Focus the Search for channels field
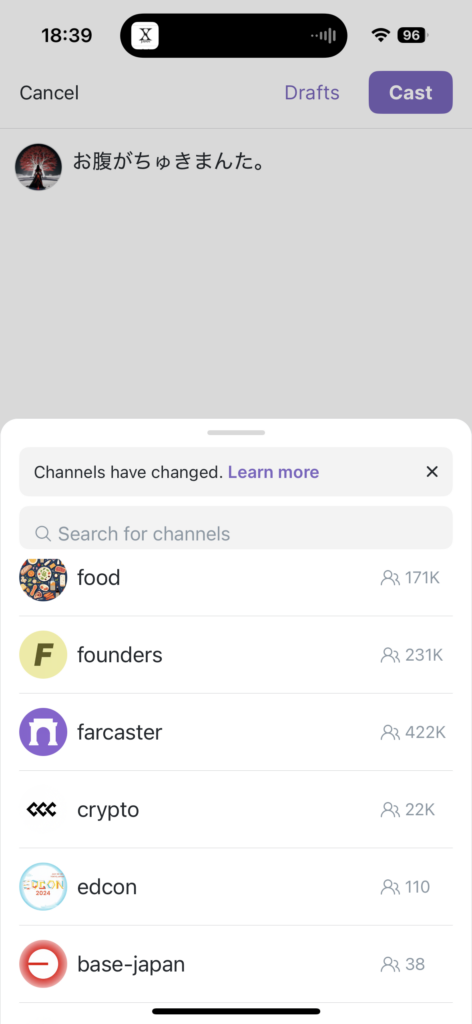The image size is (472, 1024). tap(236, 528)
